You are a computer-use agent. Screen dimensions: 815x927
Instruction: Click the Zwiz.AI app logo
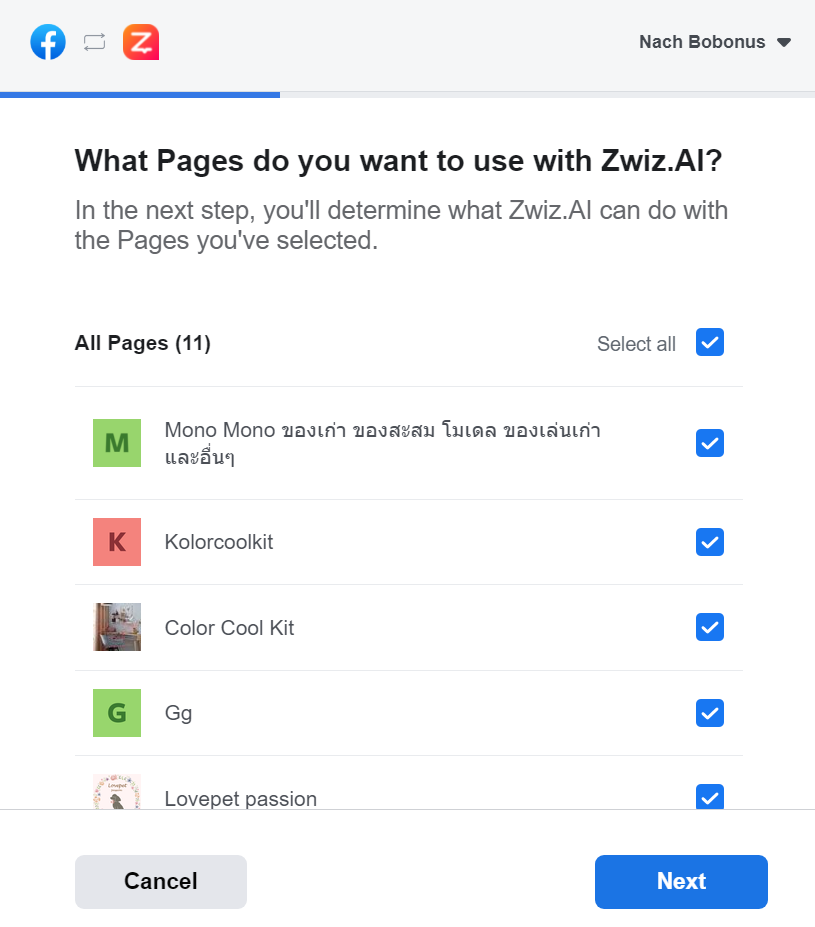pos(141,42)
